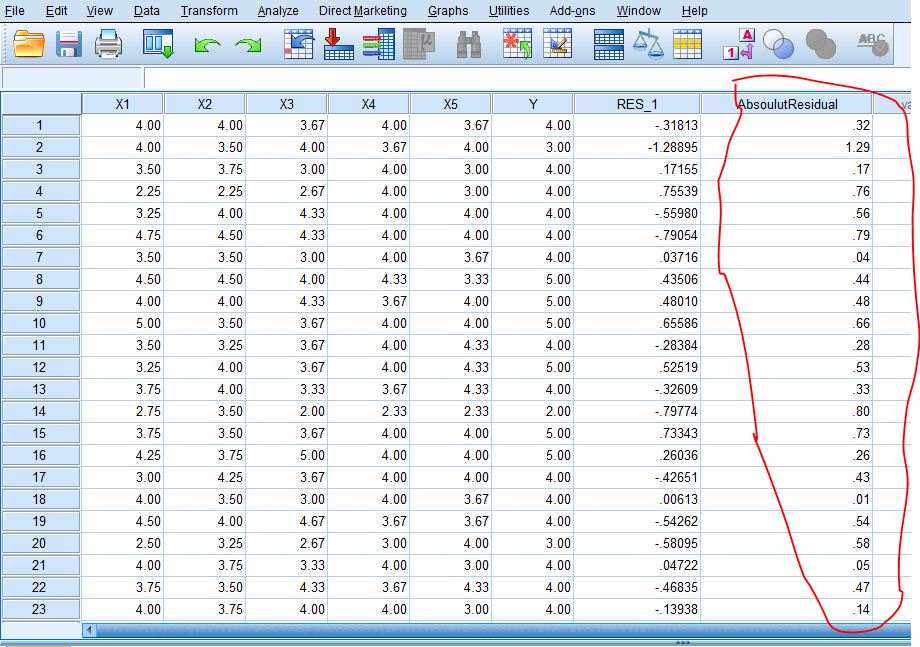The width and height of the screenshot is (920, 647).
Task: Open Weight Cases with the scales icon
Action: coord(648,45)
